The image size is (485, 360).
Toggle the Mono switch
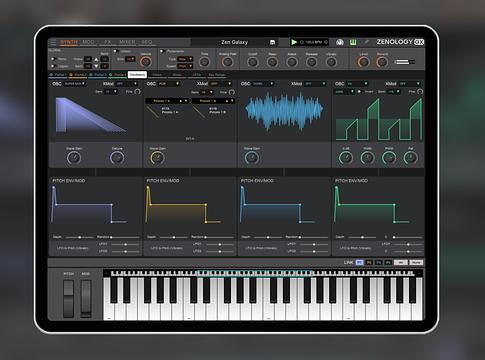click(53, 59)
